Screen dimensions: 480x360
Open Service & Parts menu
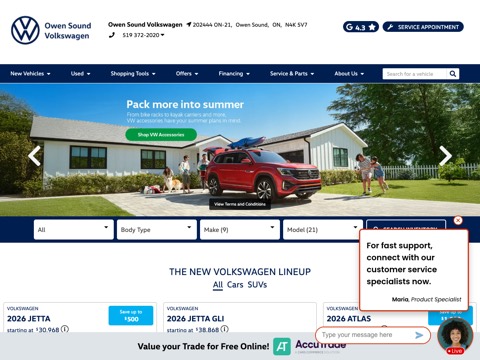pos(292,74)
